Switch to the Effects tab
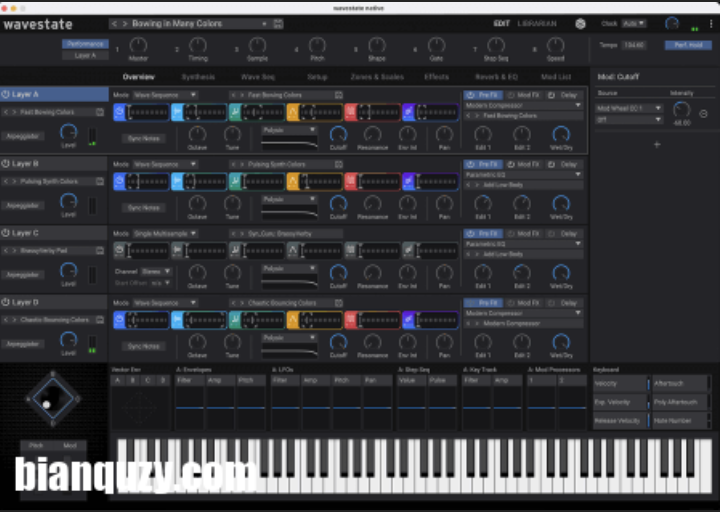The height and width of the screenshot is (512, 720). 436,77
